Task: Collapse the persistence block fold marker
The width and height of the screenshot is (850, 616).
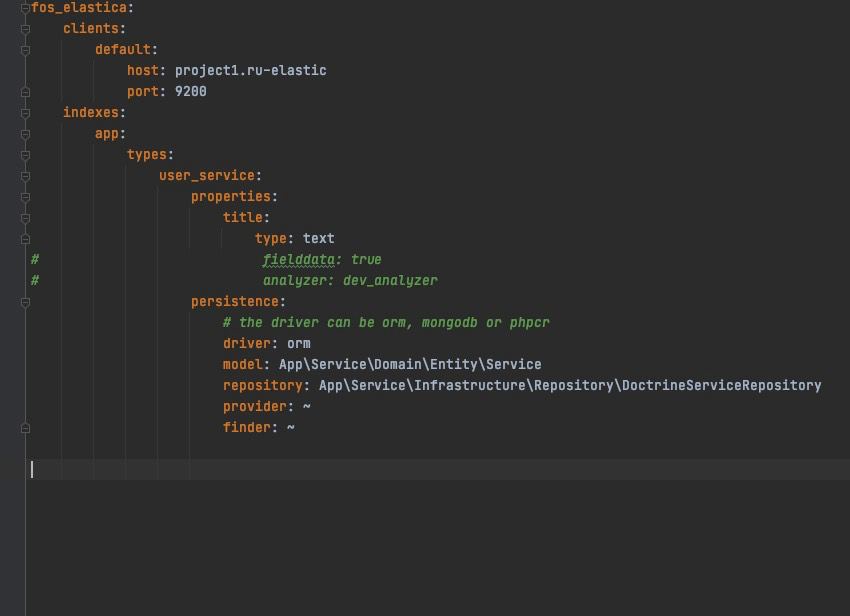Action: point(25,302)
